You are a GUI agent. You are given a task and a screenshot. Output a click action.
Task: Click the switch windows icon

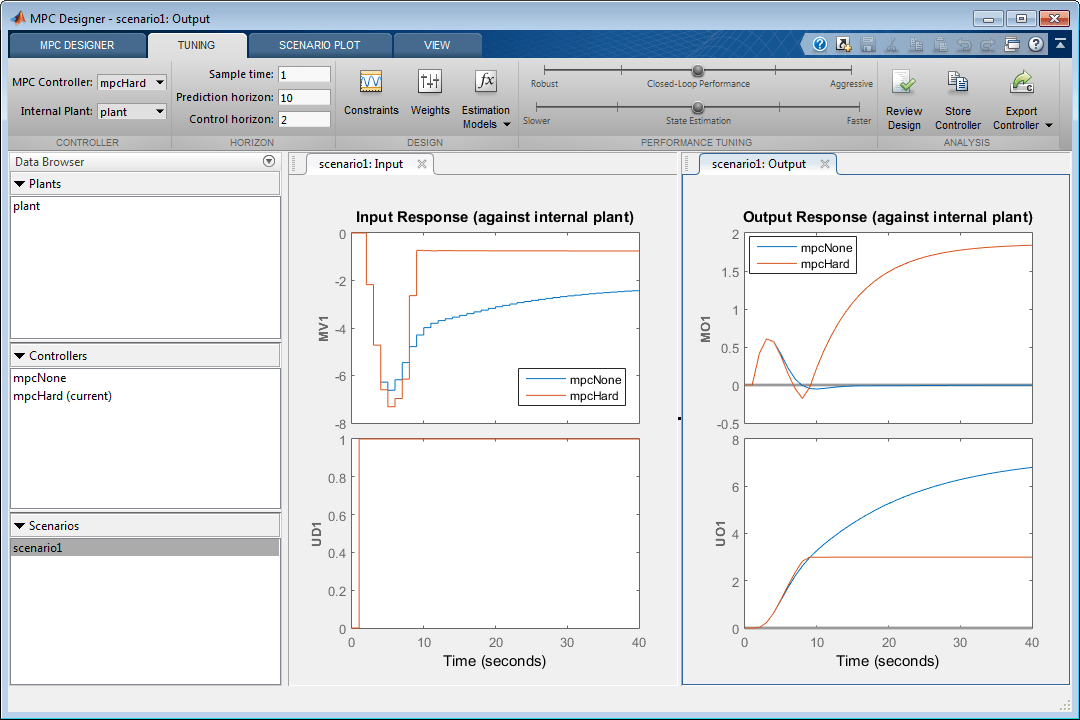1012,45
